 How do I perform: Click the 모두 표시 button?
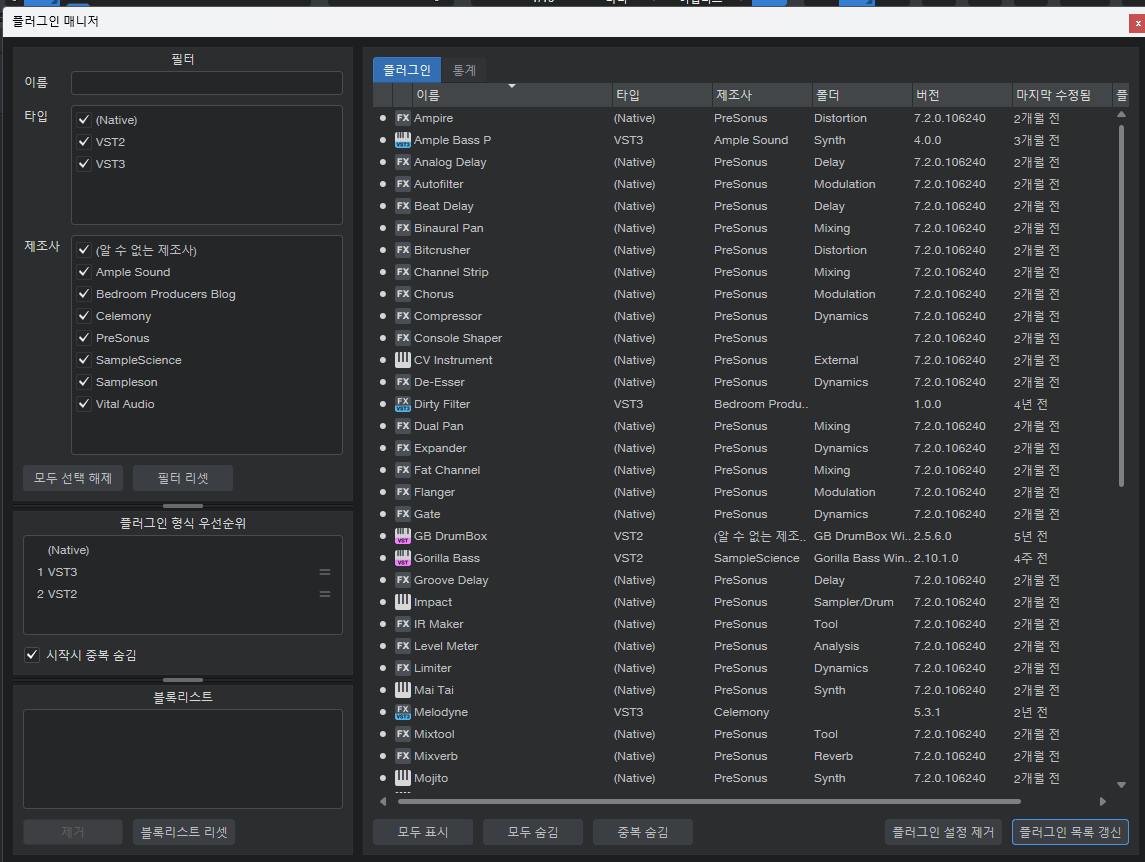pyautogui.click(x=423, y=832)
